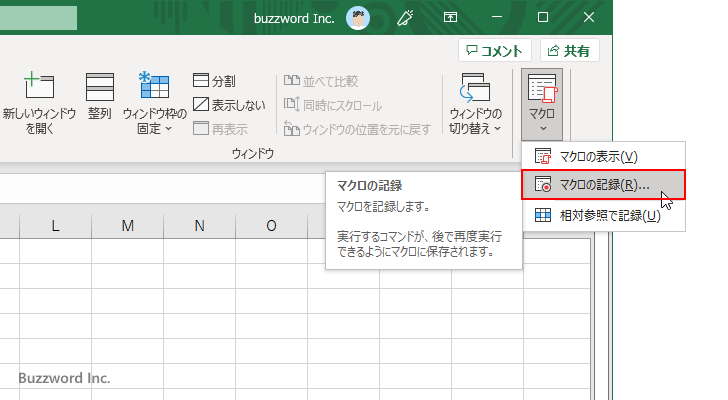
Task: Select column M header
Action: (127, 226)
